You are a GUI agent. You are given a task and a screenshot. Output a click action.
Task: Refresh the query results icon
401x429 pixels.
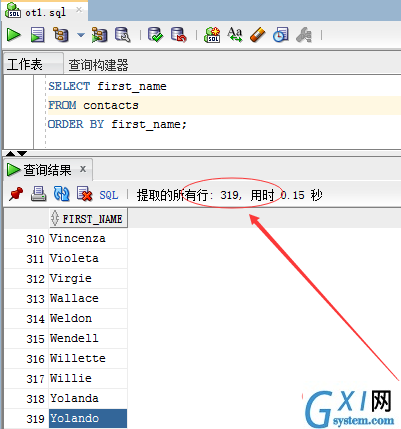62,194
